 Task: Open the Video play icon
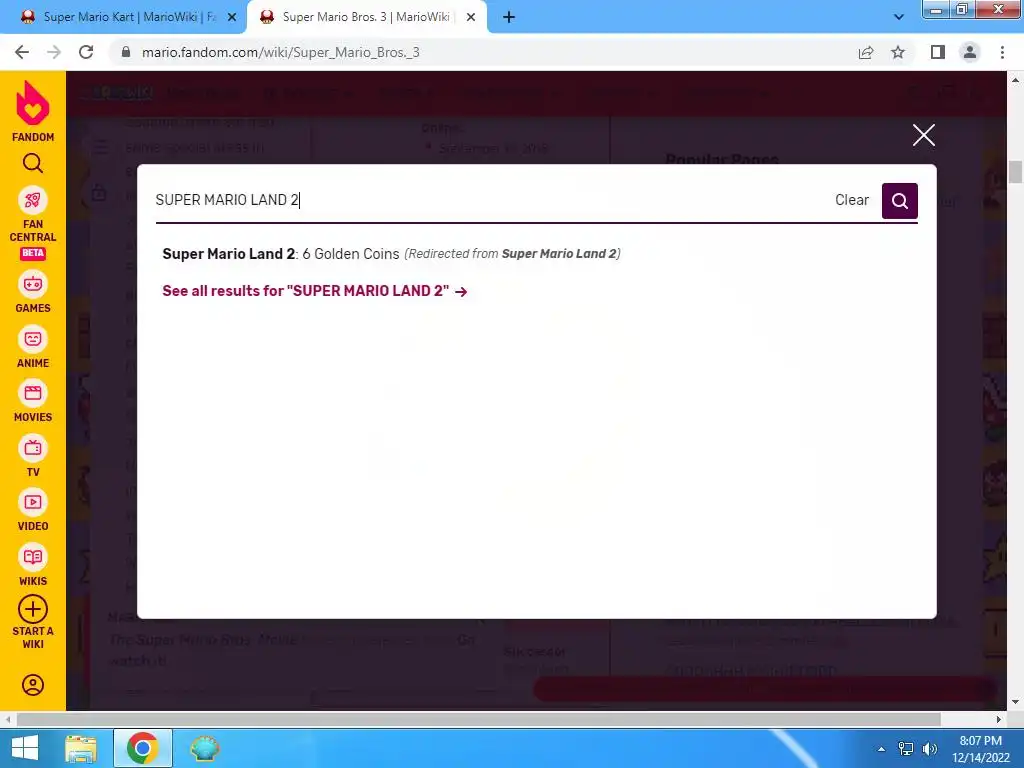[x=33, y=502]
